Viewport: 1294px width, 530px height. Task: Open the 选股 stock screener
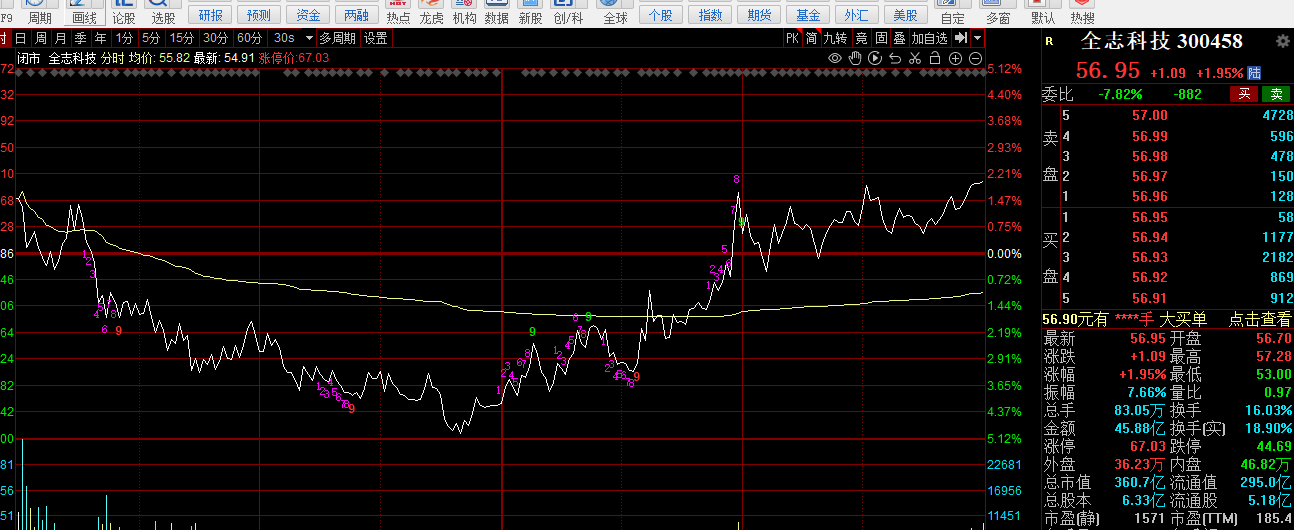162,12
